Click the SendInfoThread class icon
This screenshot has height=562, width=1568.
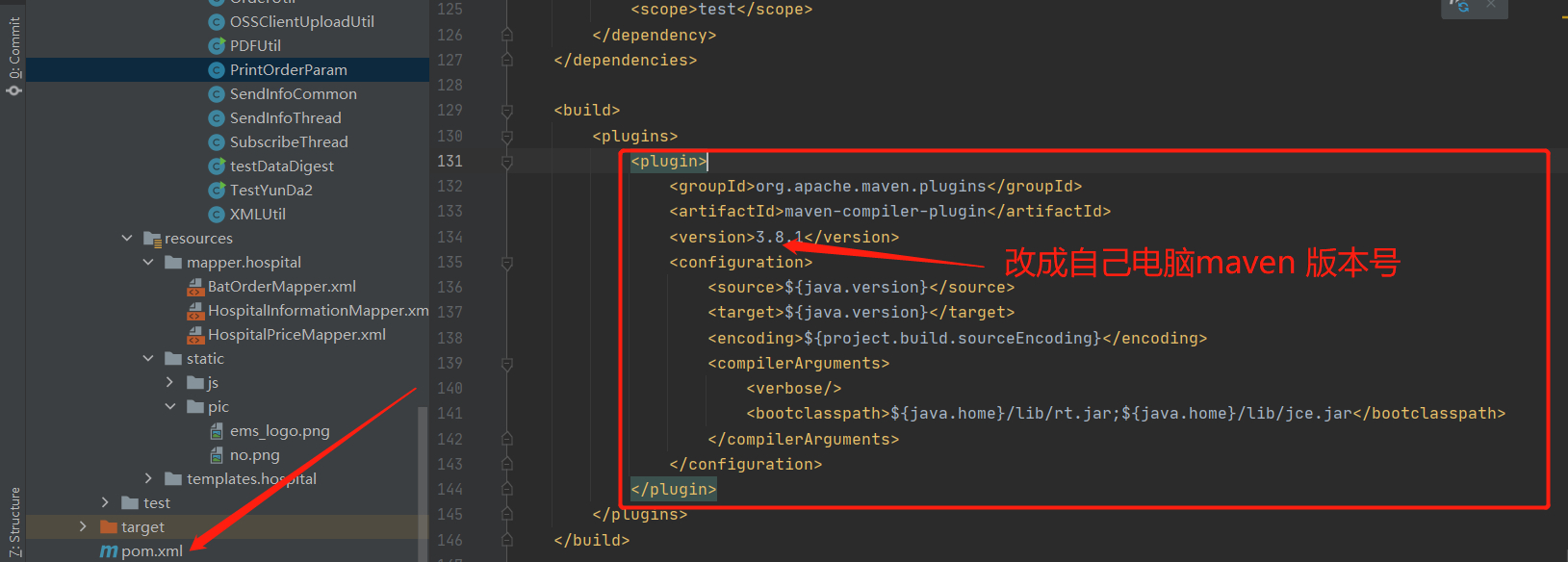pyautogui.click(x=217, y=117)
